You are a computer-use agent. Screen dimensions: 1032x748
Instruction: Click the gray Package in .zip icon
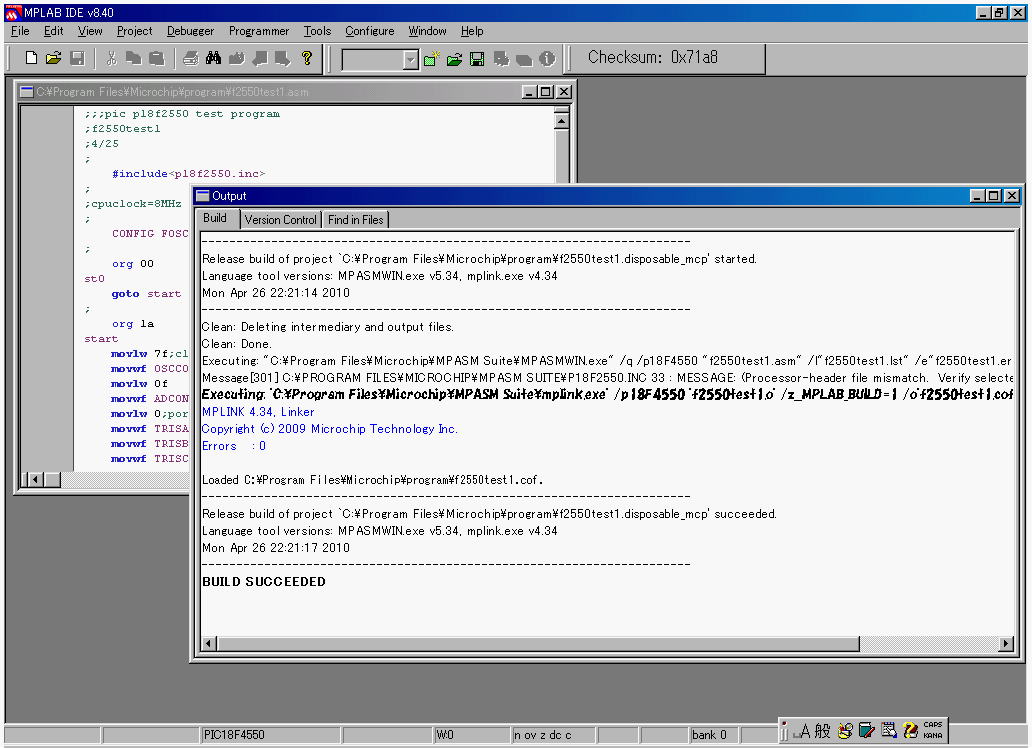(524, 59)
